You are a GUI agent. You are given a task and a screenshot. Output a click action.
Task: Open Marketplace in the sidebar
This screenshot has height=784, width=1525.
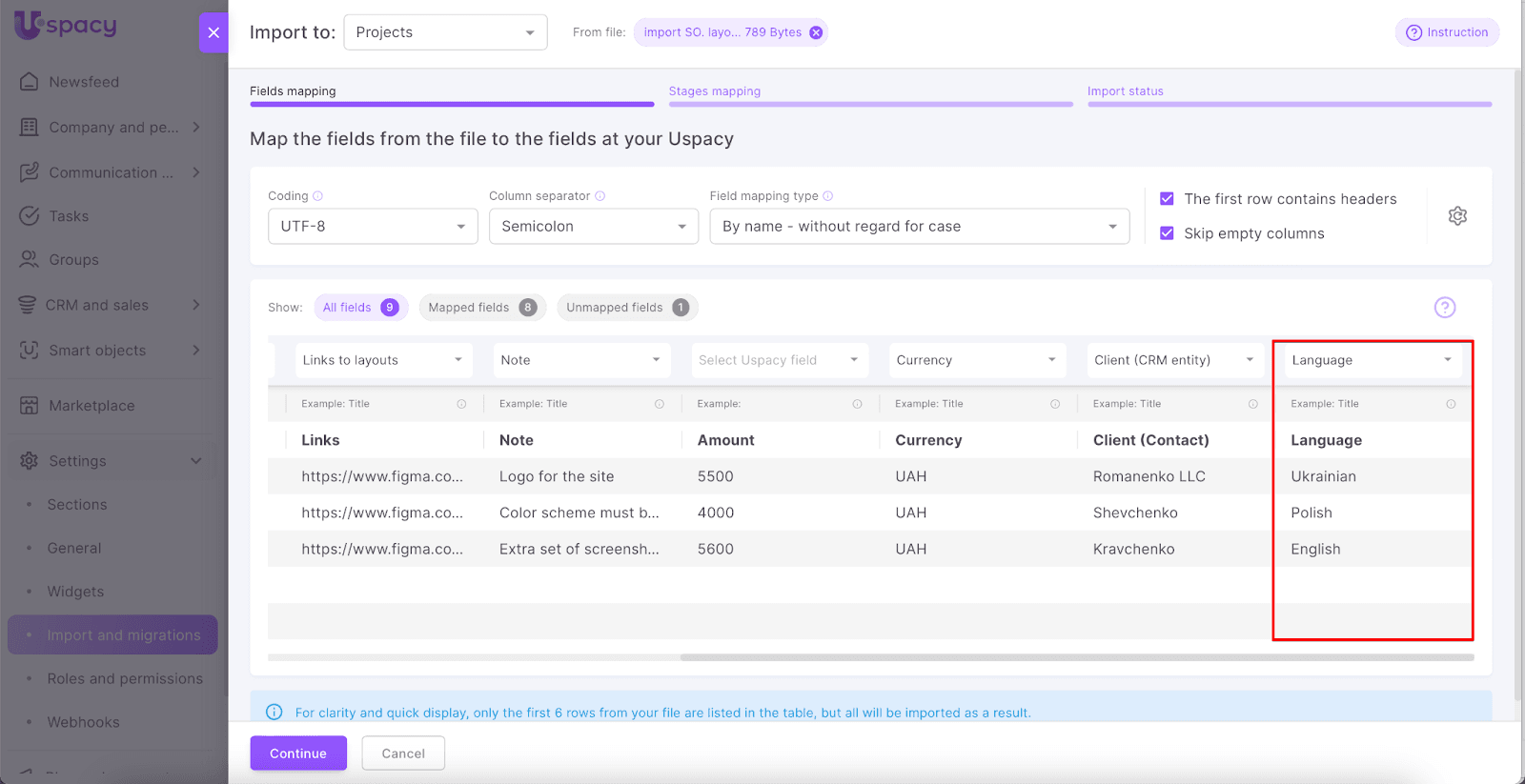click(x=91, y=406)
